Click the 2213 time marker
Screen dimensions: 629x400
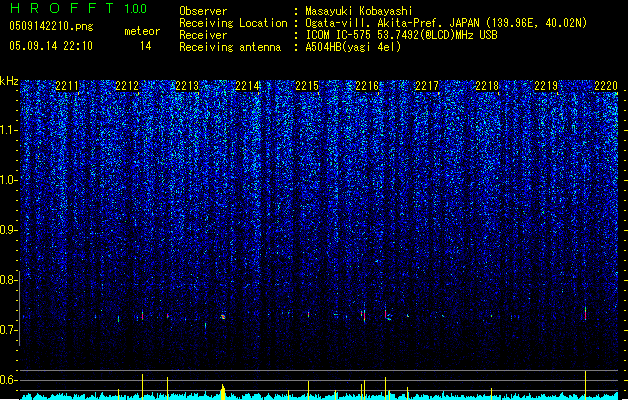(187, 86)
